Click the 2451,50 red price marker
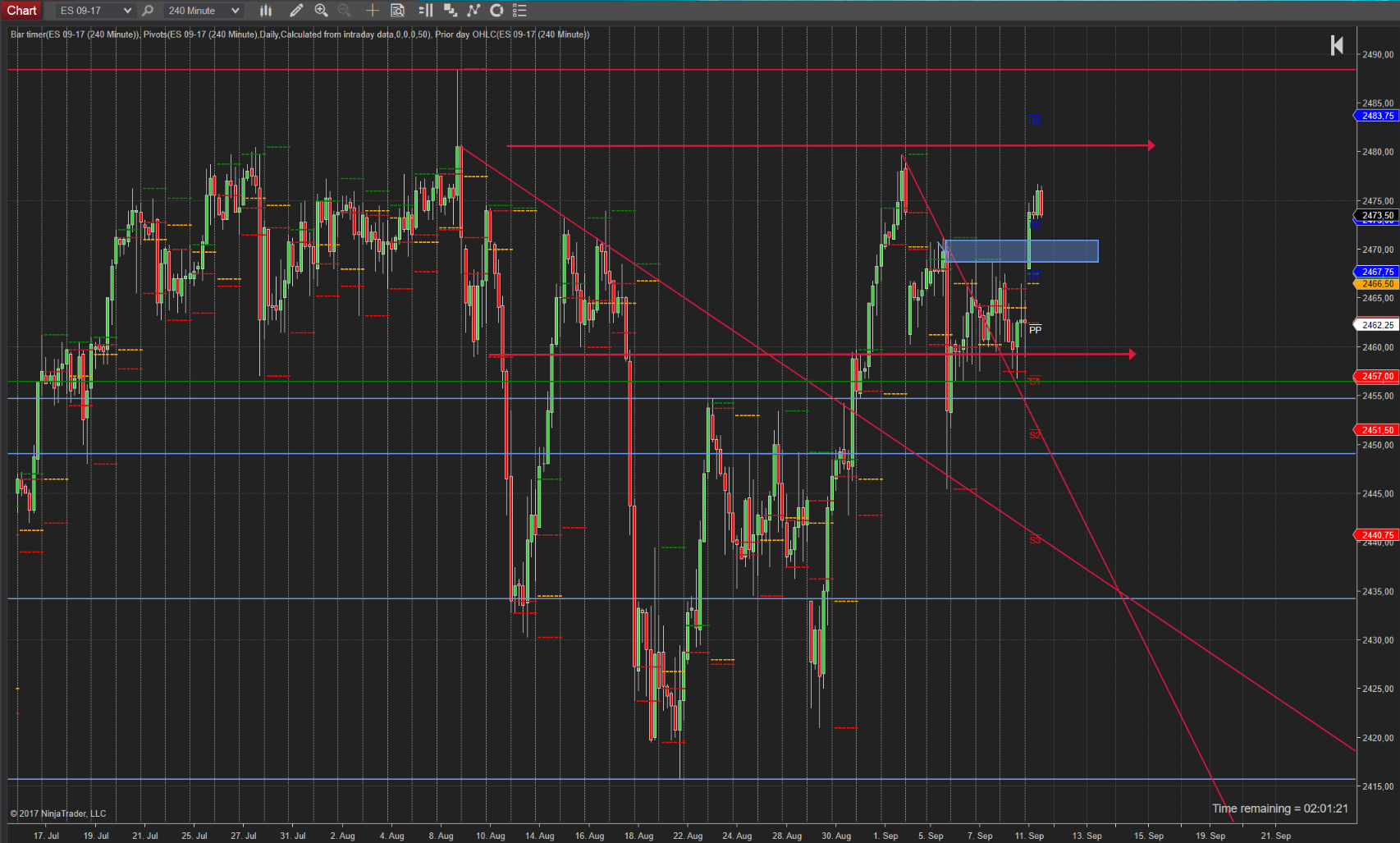This screenshot has width=1400, height=843. click(x=1375, y=430)
